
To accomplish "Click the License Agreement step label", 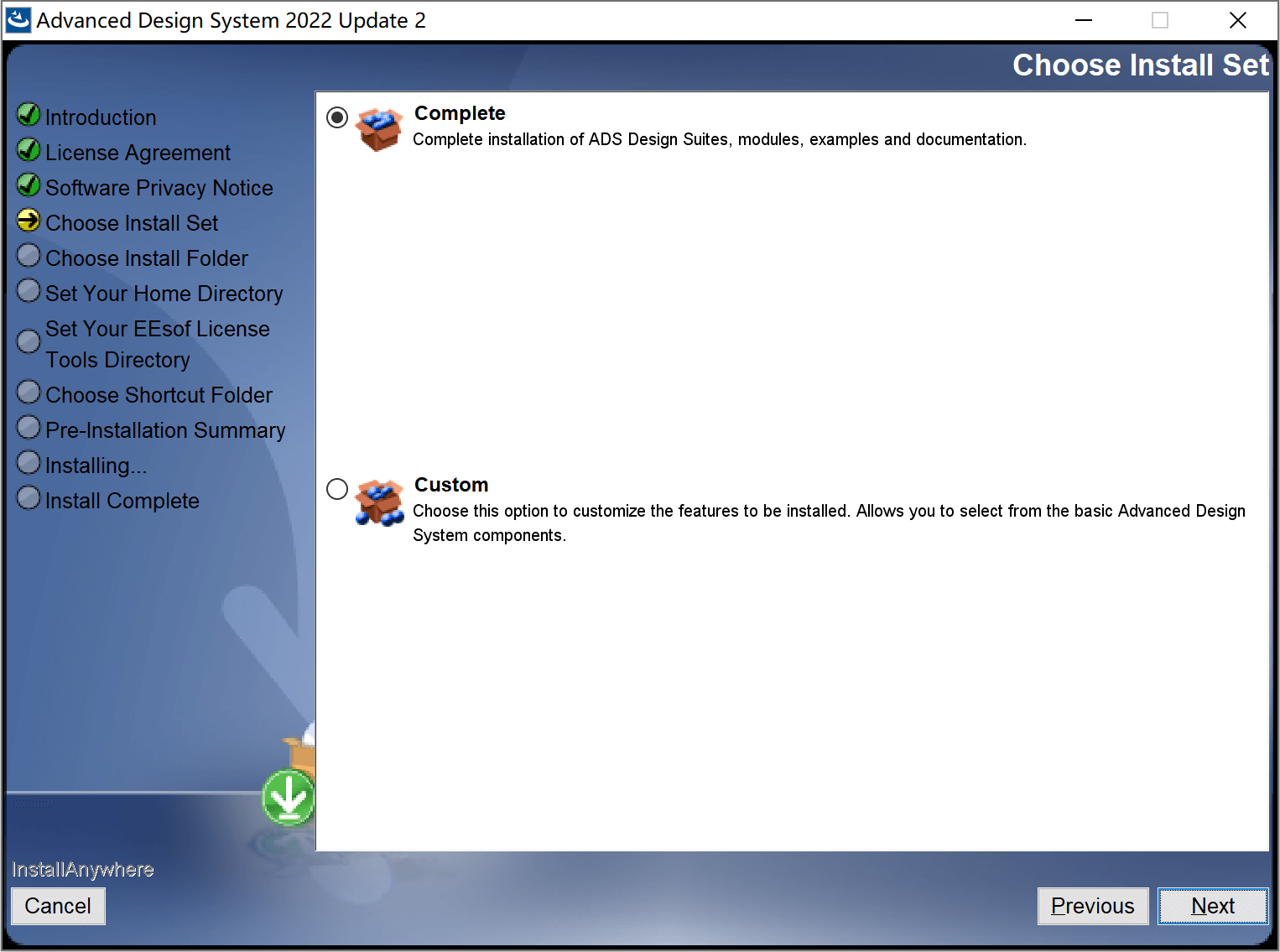I will [x=138, y=153].
